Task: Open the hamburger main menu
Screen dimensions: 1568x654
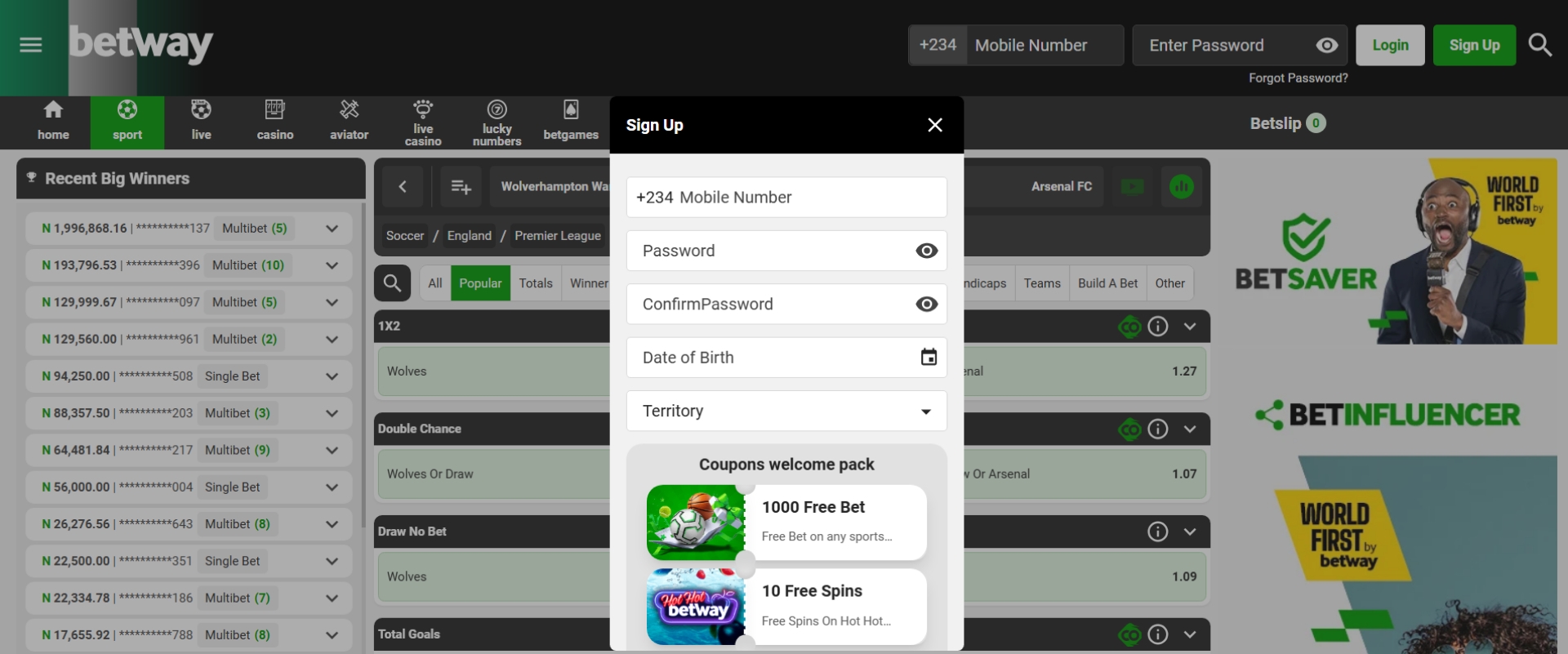Action: (x=31, y=45)
